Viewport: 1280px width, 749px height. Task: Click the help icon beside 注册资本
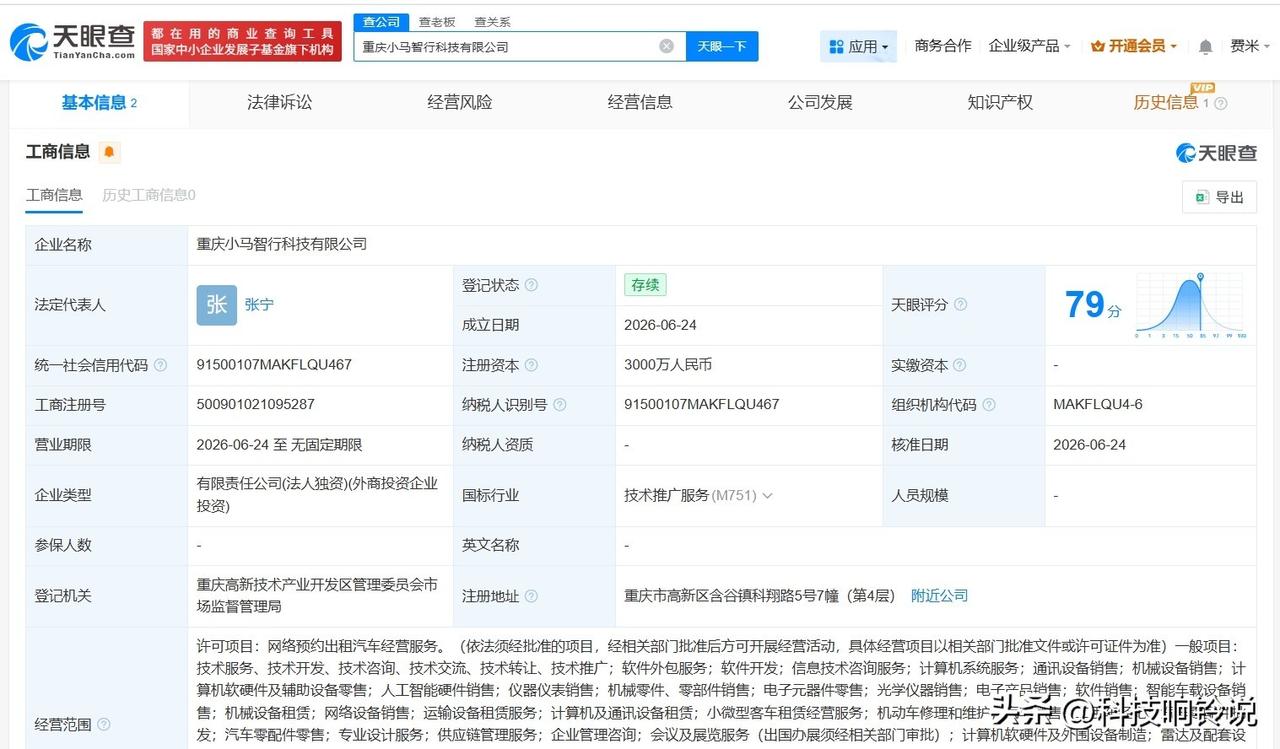tap(531, 365)
